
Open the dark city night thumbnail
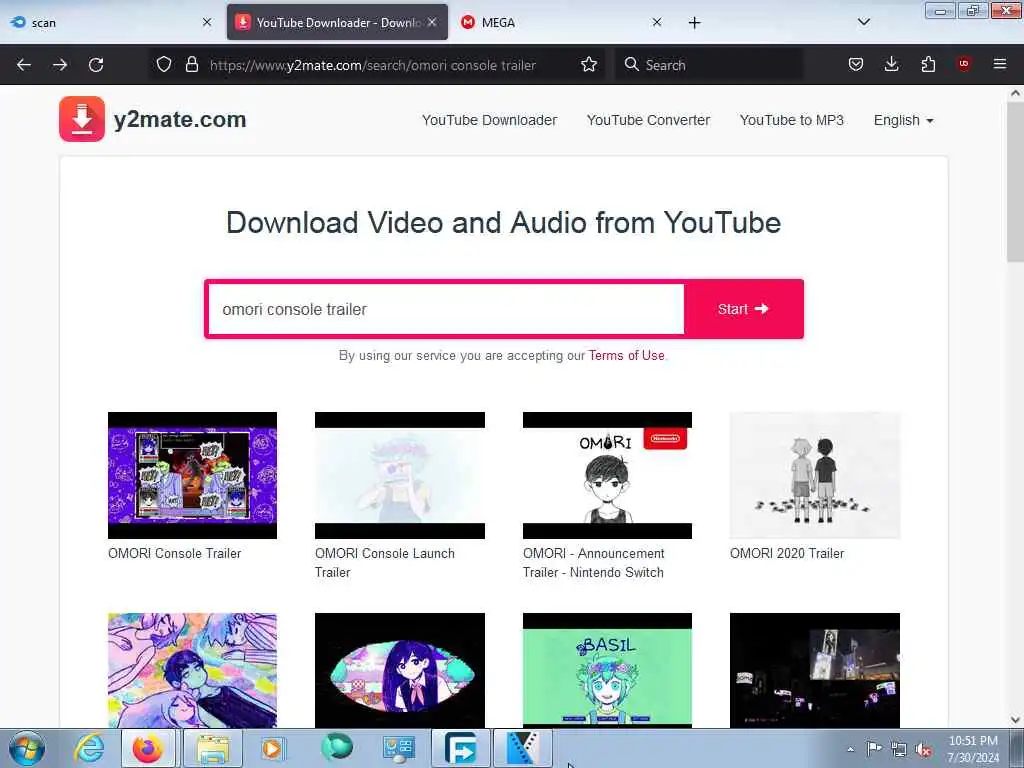pos(814,670)
